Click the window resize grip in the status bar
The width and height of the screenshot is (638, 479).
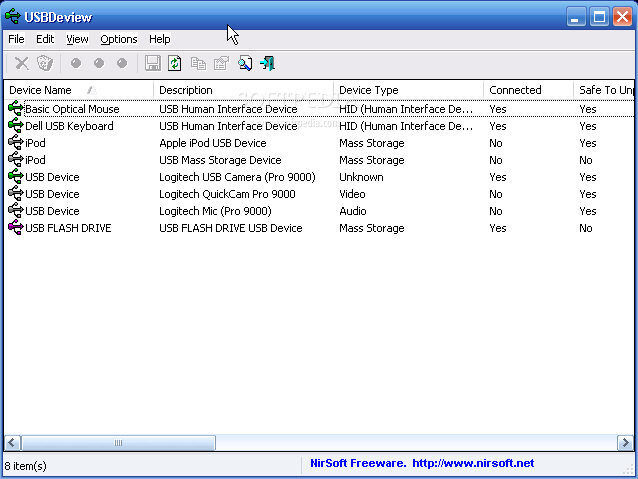click(629, 470)
